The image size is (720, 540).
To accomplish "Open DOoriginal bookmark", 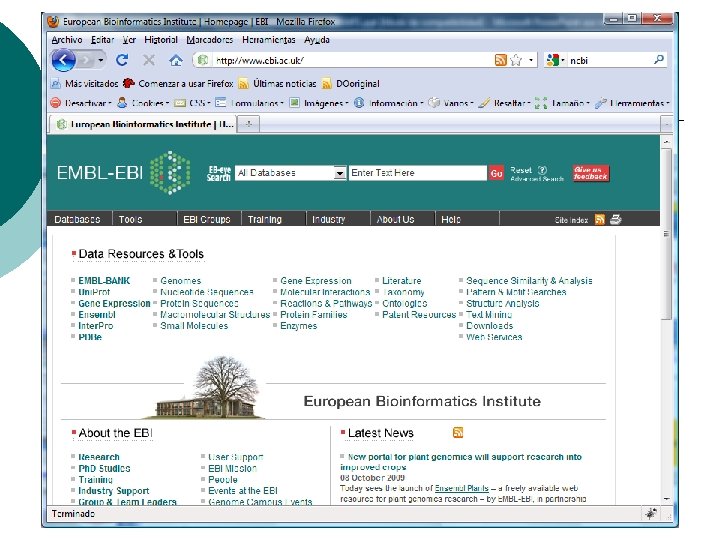I will pos(351,84).
